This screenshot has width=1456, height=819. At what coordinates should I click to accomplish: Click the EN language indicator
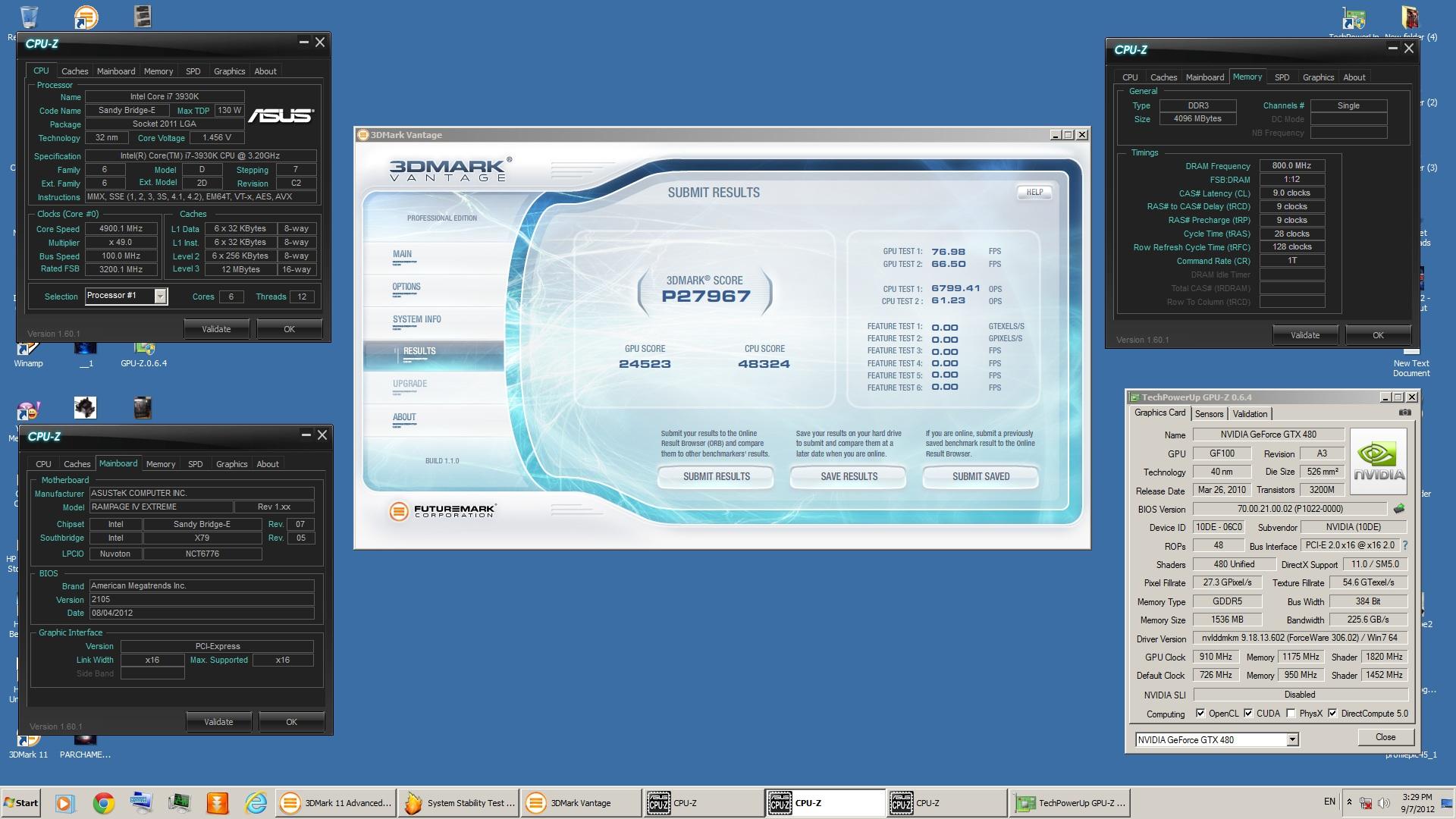click(x=1329, y=802)
